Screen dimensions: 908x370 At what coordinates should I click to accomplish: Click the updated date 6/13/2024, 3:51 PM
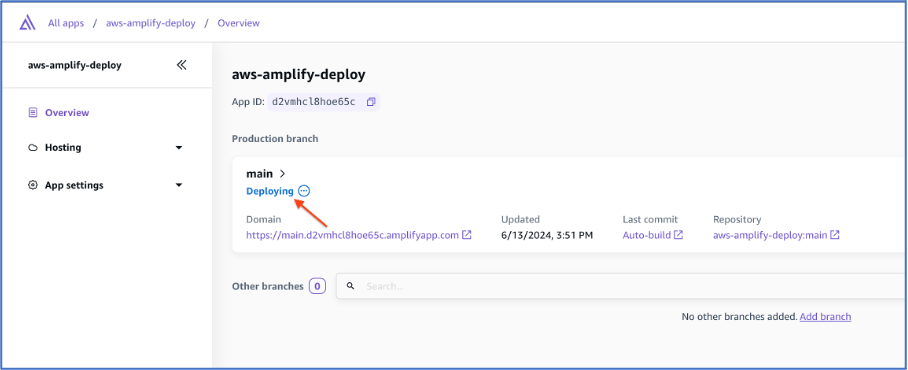pyautogui.click(x=547, y=235)
